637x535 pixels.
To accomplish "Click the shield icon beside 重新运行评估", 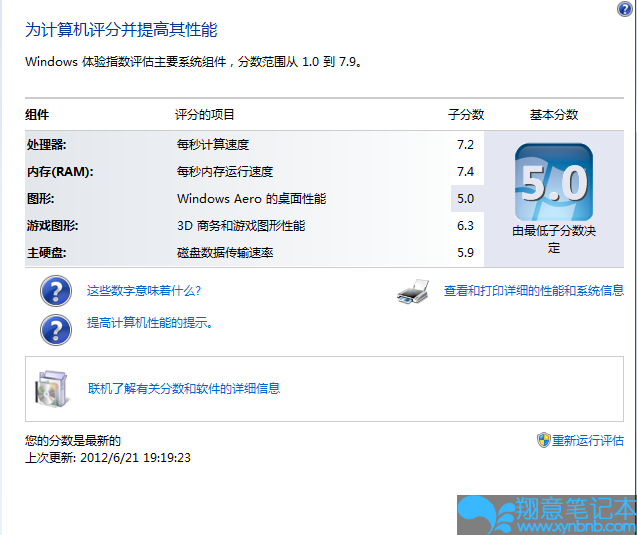I will click(544, 440).
